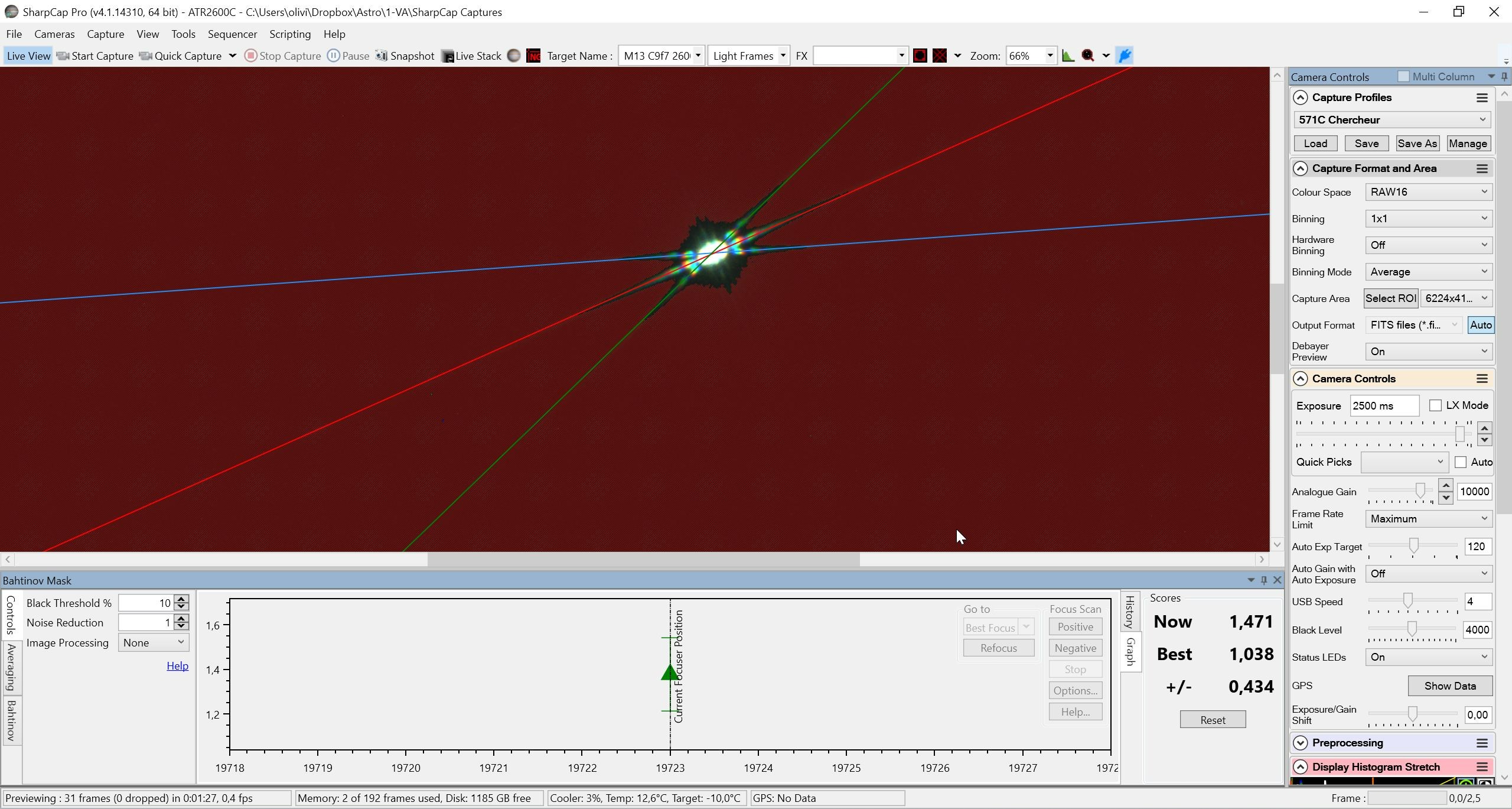This screenshot has width=1512, height=809.
Task: Tick the Auto checkbox beside Quick Picks
Action: [x=1461, y=462]
